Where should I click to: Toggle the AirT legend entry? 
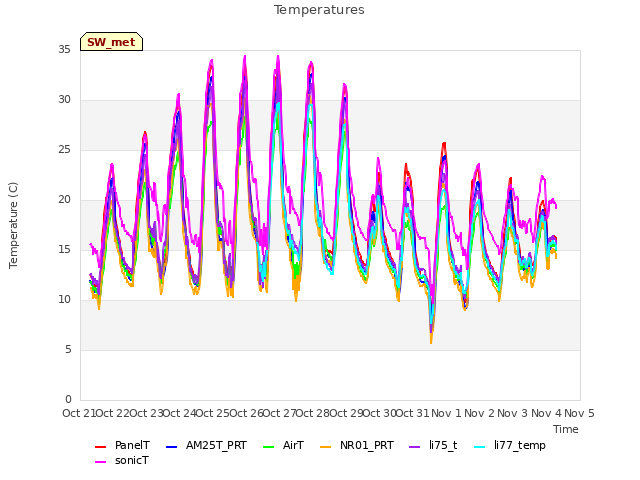tap(283, 445)
